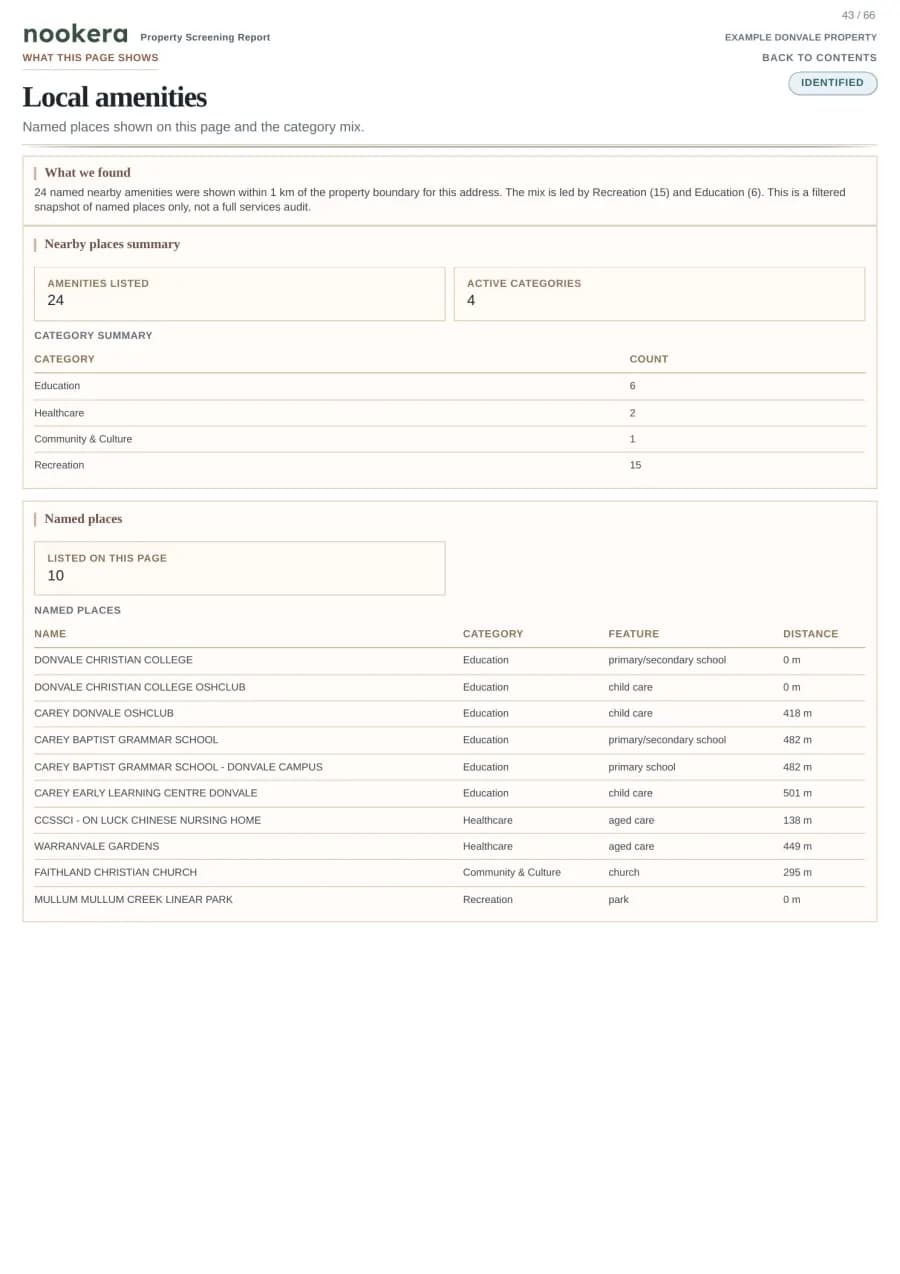Select the Recreation count row
Viewport: 900px width, 1274px height.
pyautogui.click(x=449, y=465)
